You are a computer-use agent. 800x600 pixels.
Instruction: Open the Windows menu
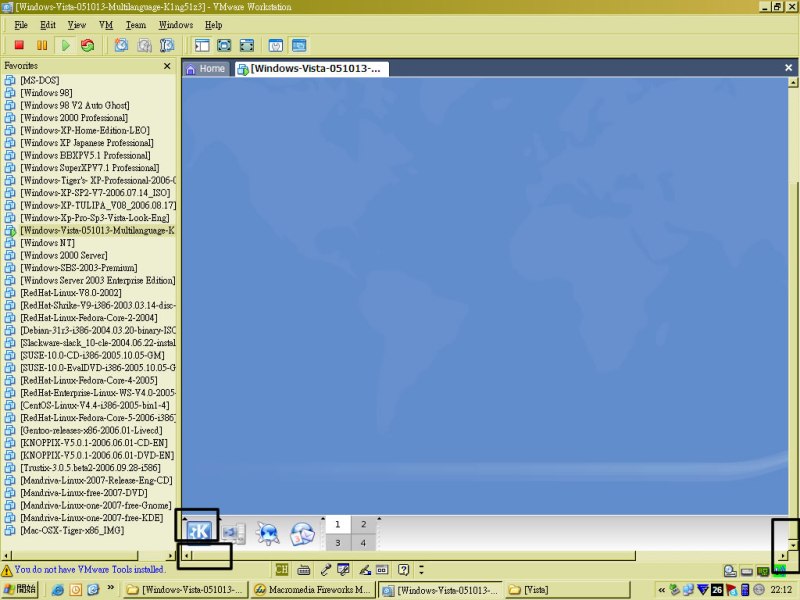176,25
